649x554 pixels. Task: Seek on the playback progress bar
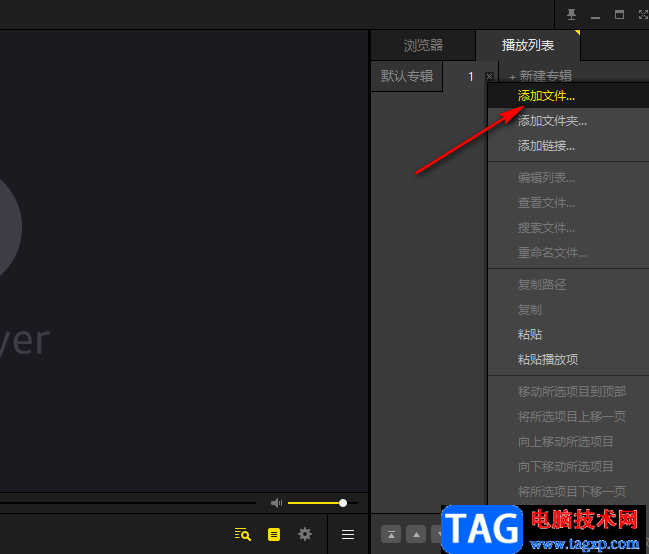[128, 503]
